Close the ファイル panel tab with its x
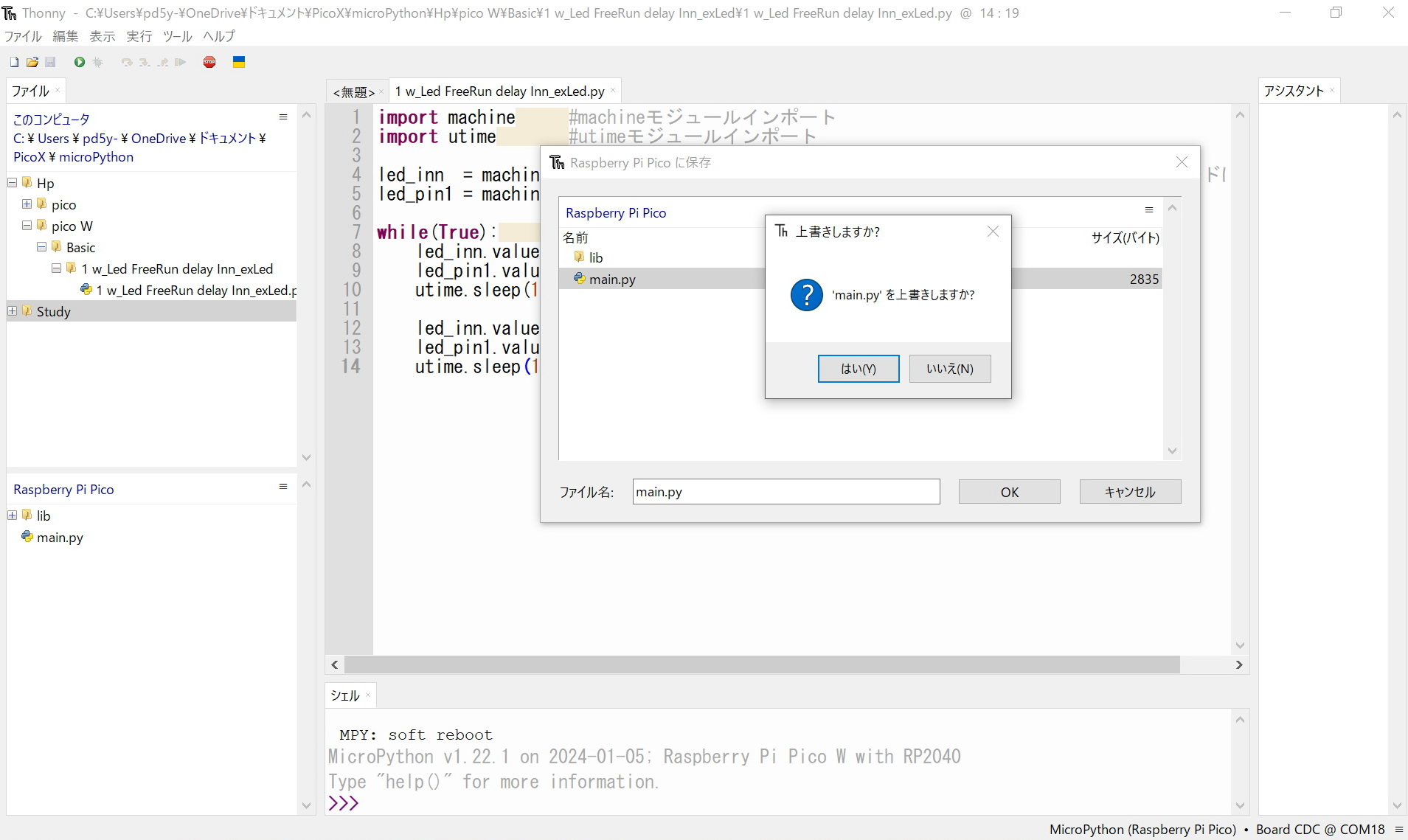 pos(58,90)
